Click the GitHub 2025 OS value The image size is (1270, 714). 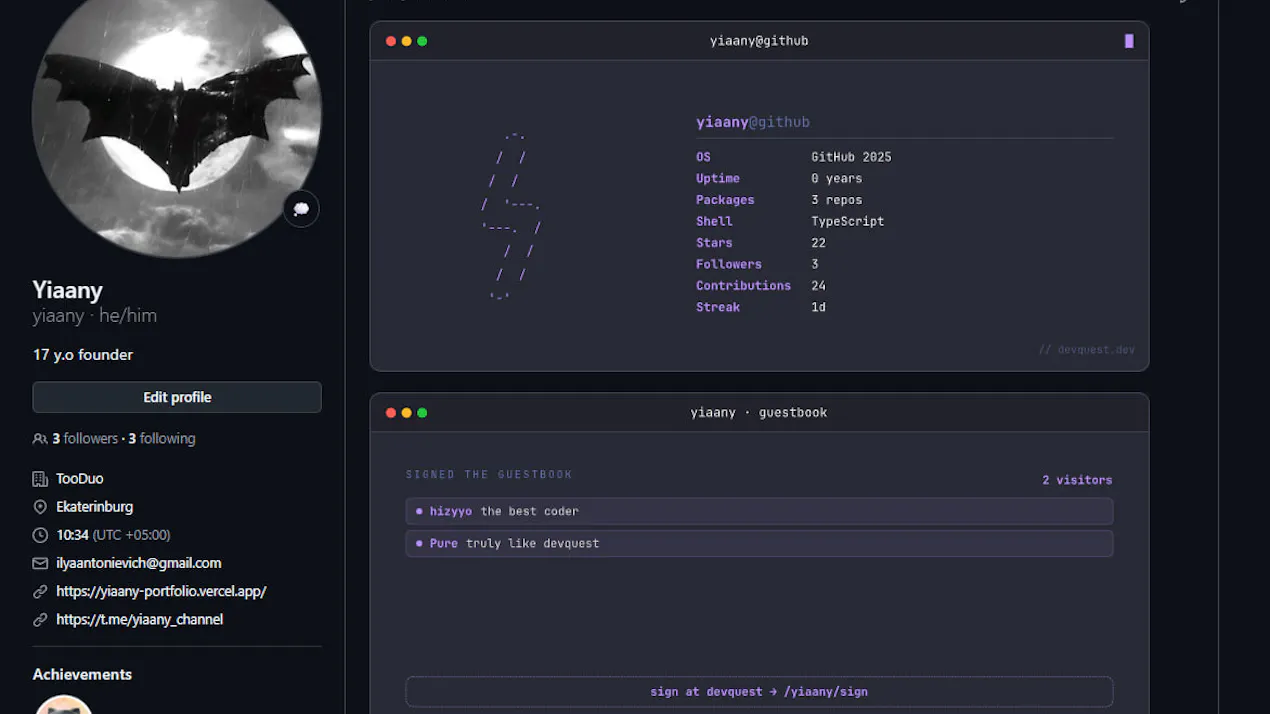851,157
